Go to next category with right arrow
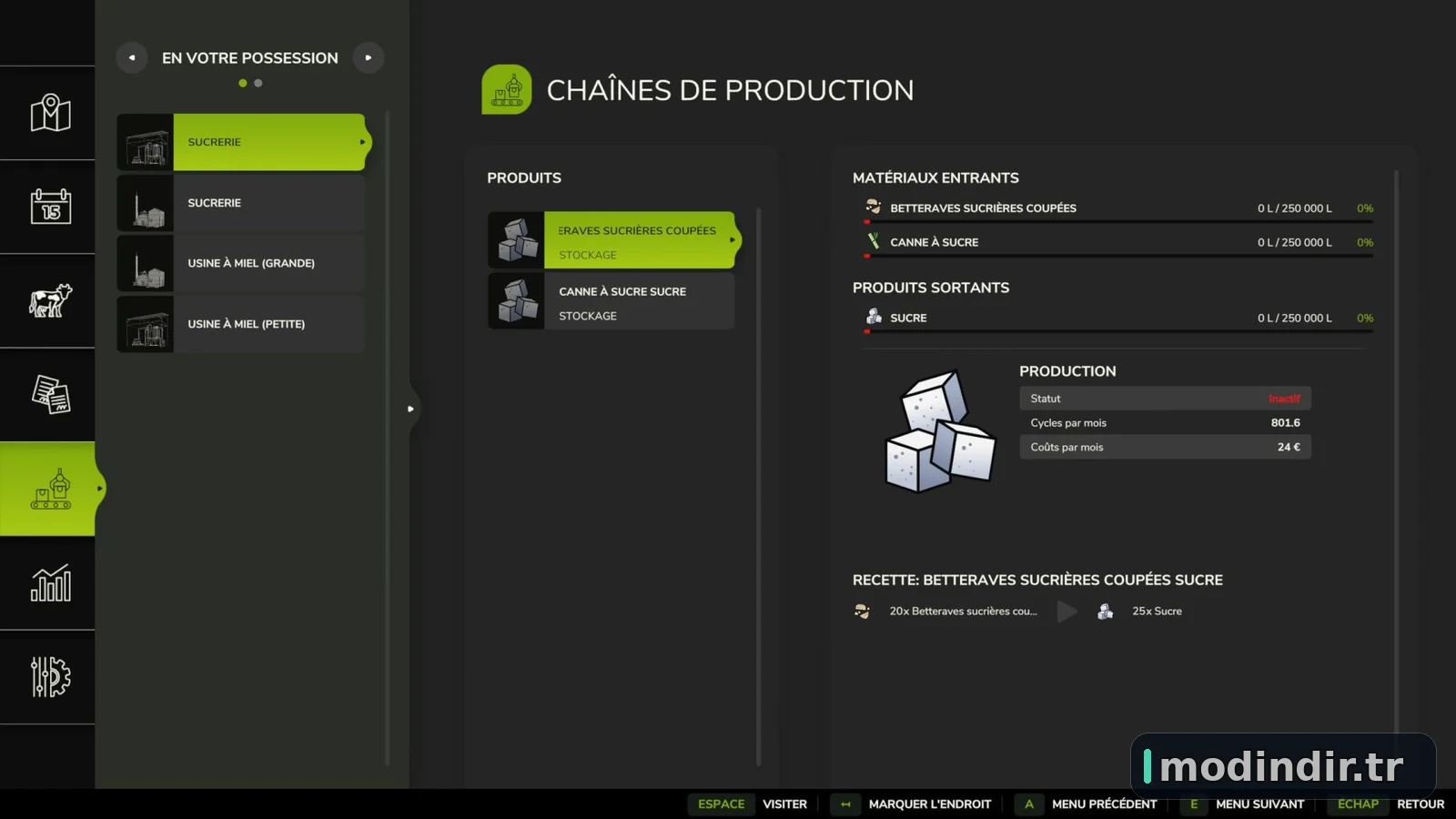The image size is (1456, 819). [369, 57]
